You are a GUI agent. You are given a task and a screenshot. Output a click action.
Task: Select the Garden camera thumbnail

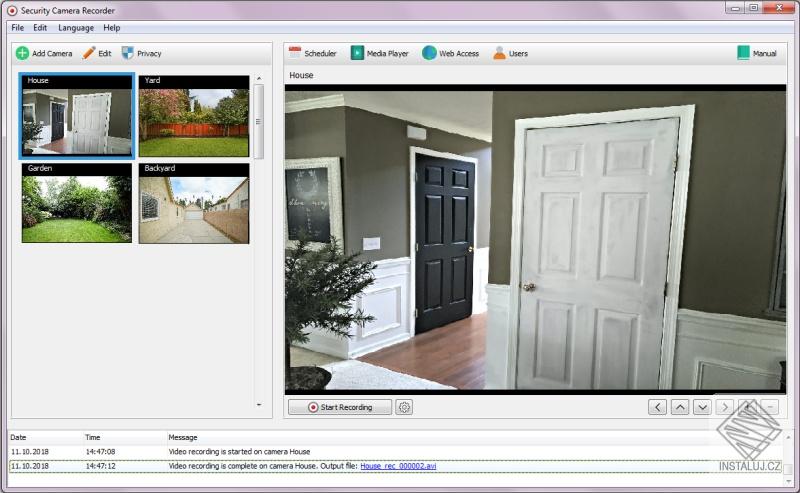(x=77, y=203)
